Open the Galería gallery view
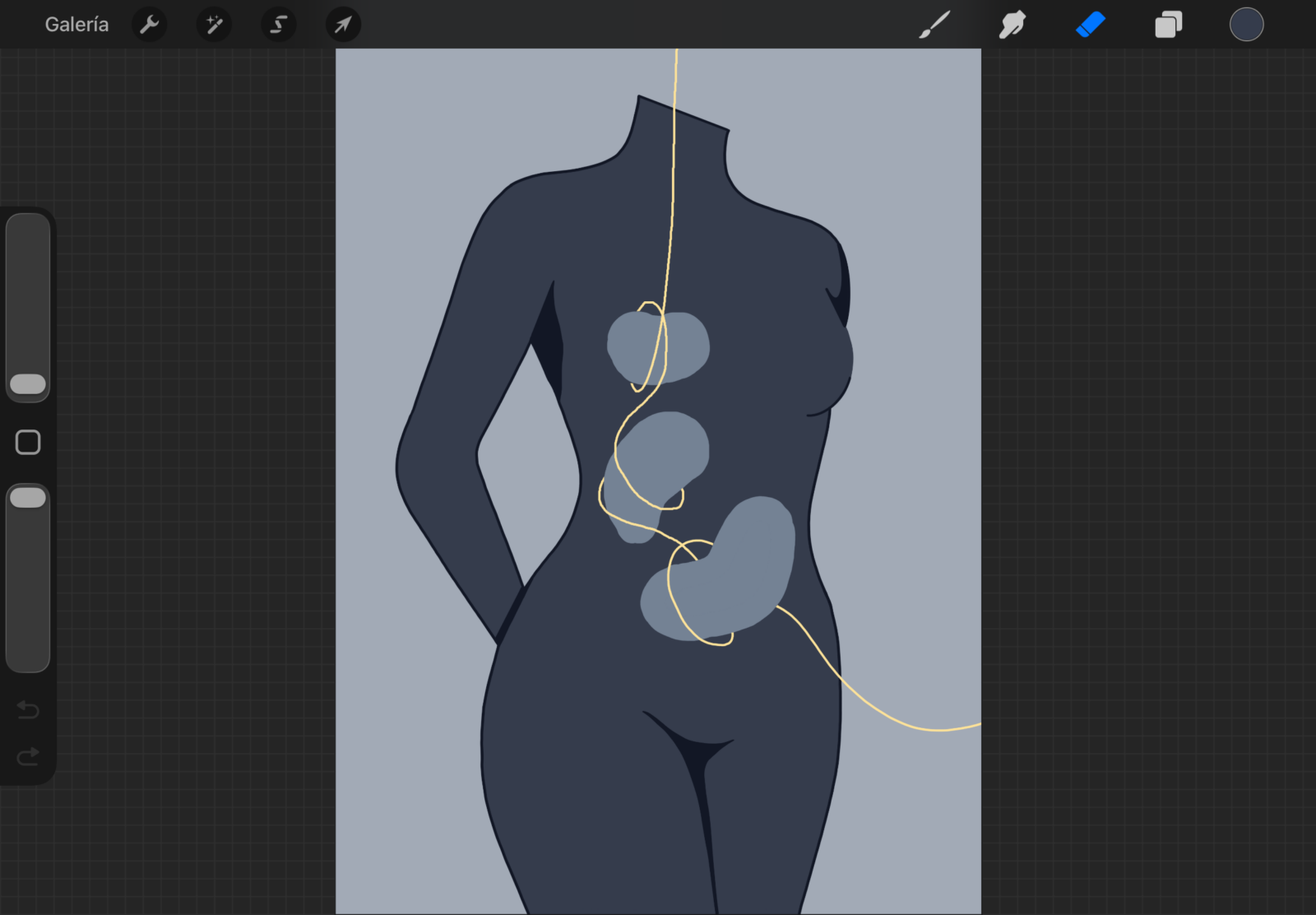The image size is (1316, 915). tap(76, 25)
